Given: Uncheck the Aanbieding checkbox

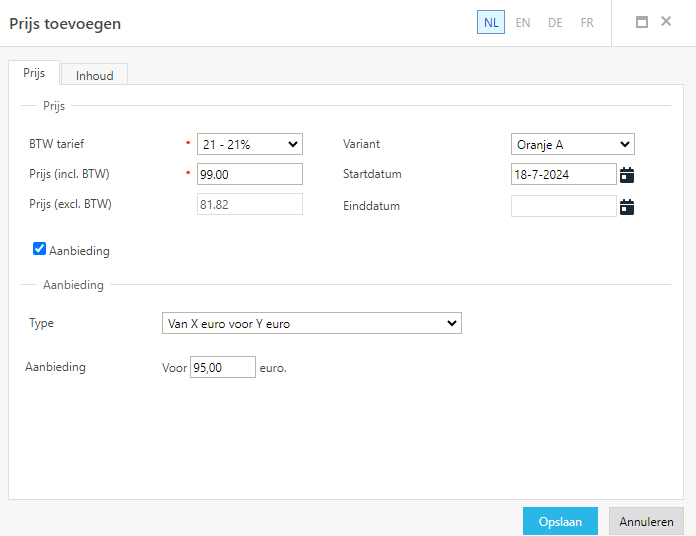Looking at the screenshot, I should point(40,248).
